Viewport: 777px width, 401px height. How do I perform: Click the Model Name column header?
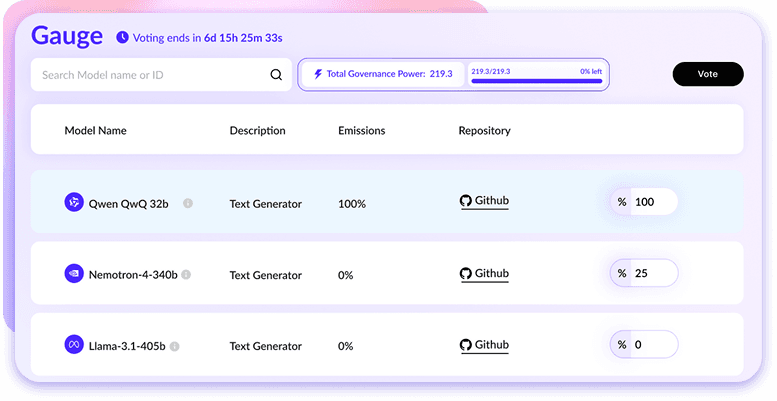pyautogui.click(x=95, y=131)
